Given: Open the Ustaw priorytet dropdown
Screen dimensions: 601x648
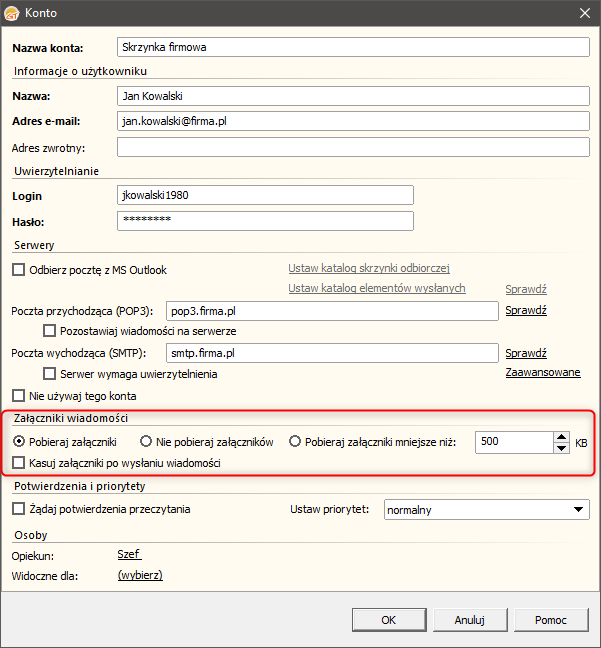Looking at the screenshot, I should [x=487, y=510].
